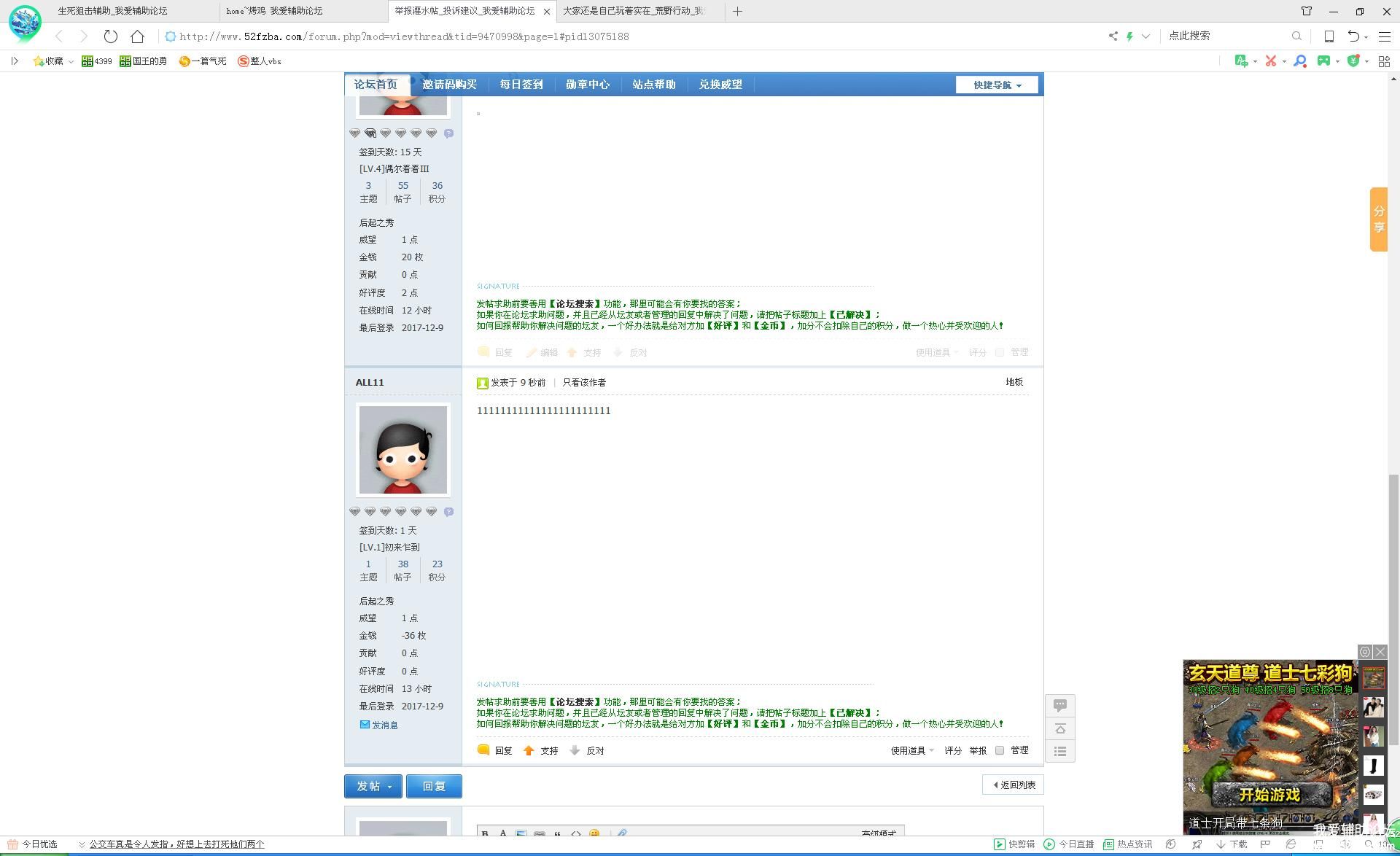Open the mobile phone view icon

(x=1329, y=36)
